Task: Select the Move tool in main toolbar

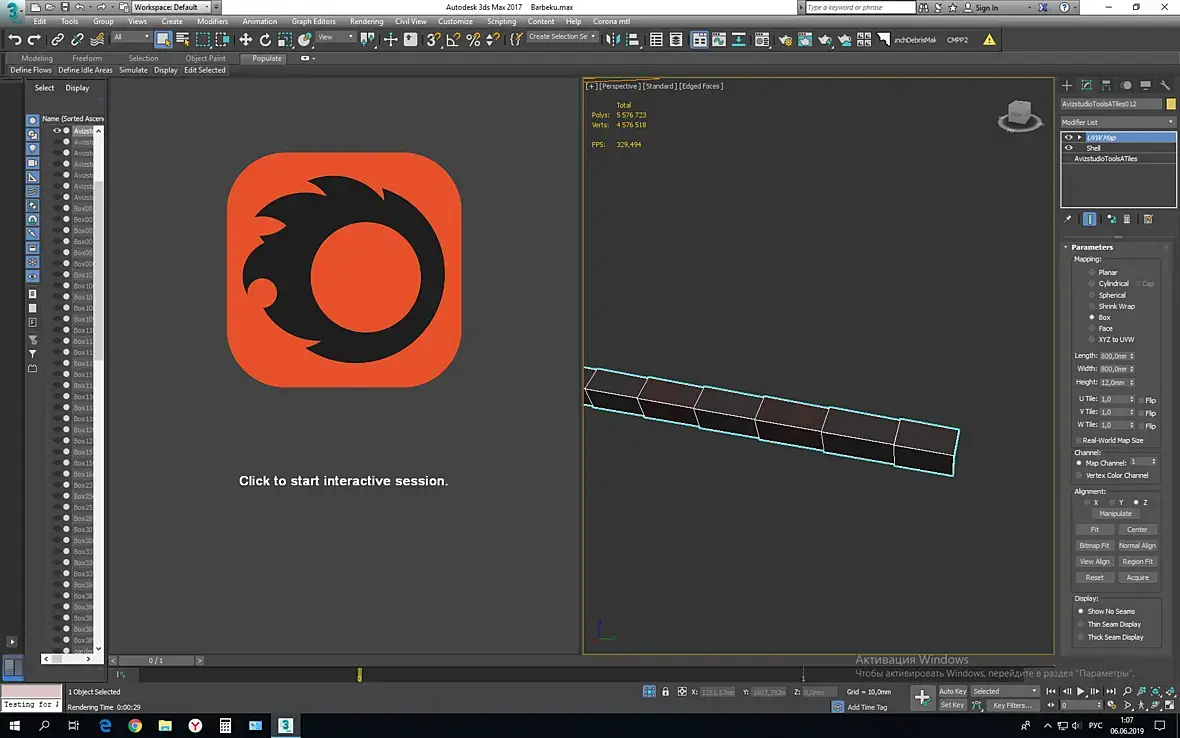Action: 245,40
